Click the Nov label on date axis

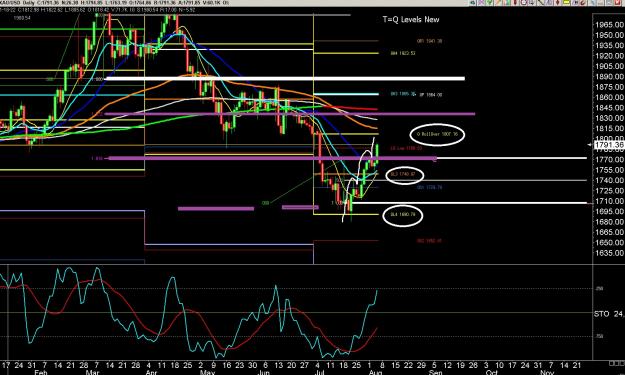coord(547,372)
